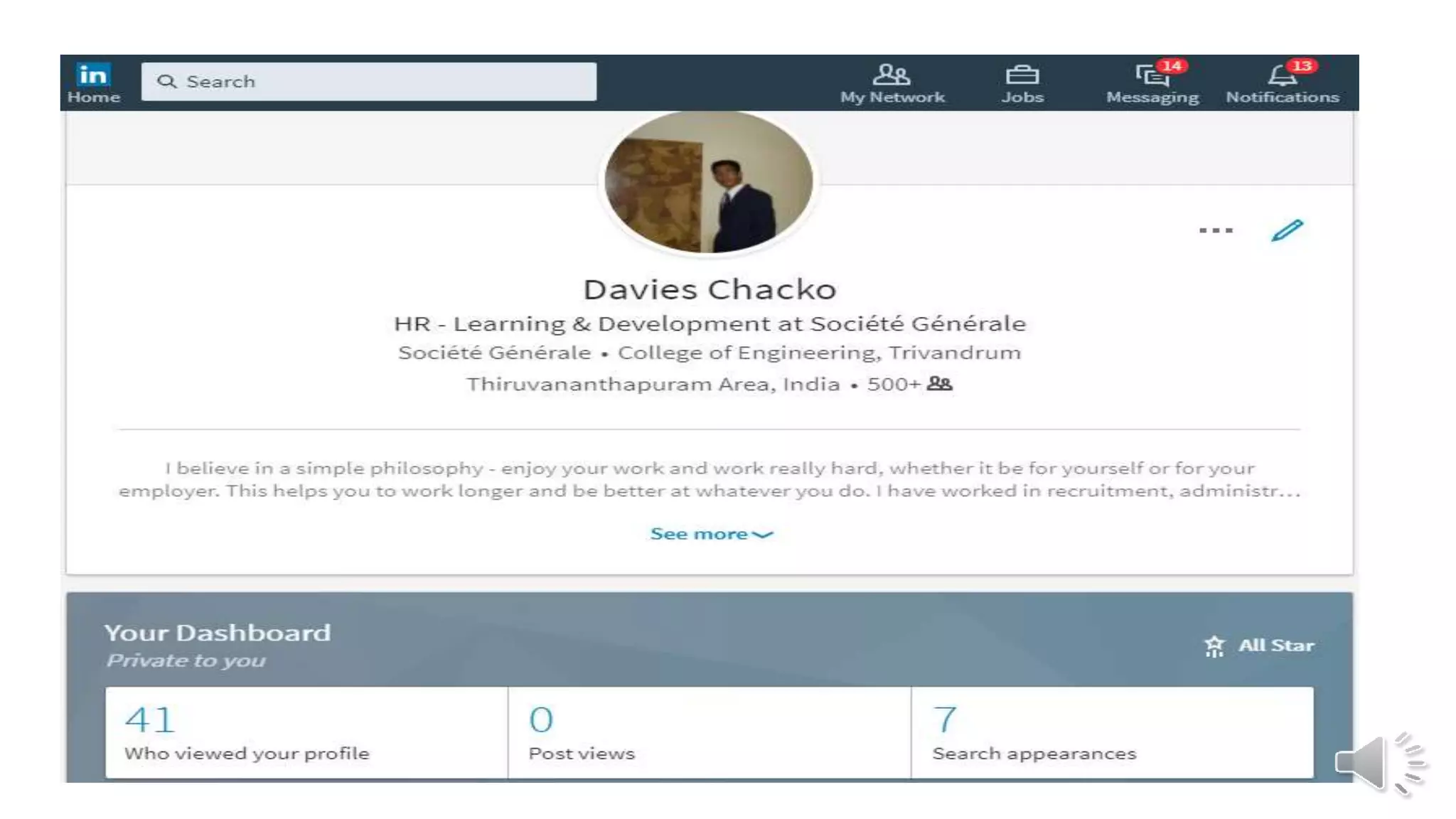This screenshot has width=1456, height=819.
Task: Click the Davies Chacko profile photo
Action: click(x=709, y=182)
